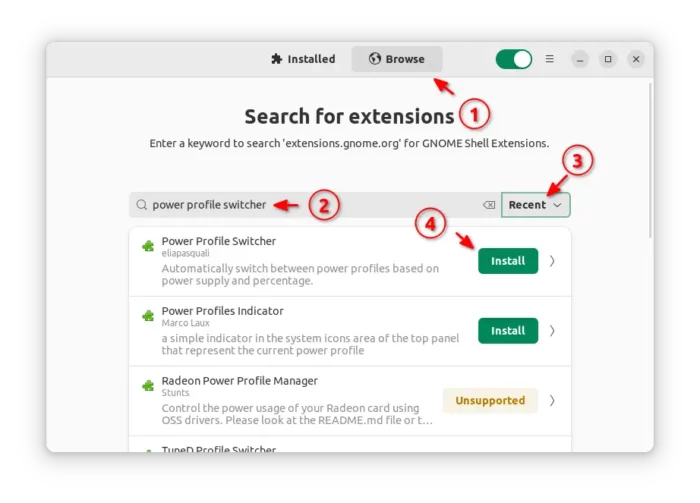
Task: Install the Power Profile Switcher extension
Action: [x=508, y=261]
